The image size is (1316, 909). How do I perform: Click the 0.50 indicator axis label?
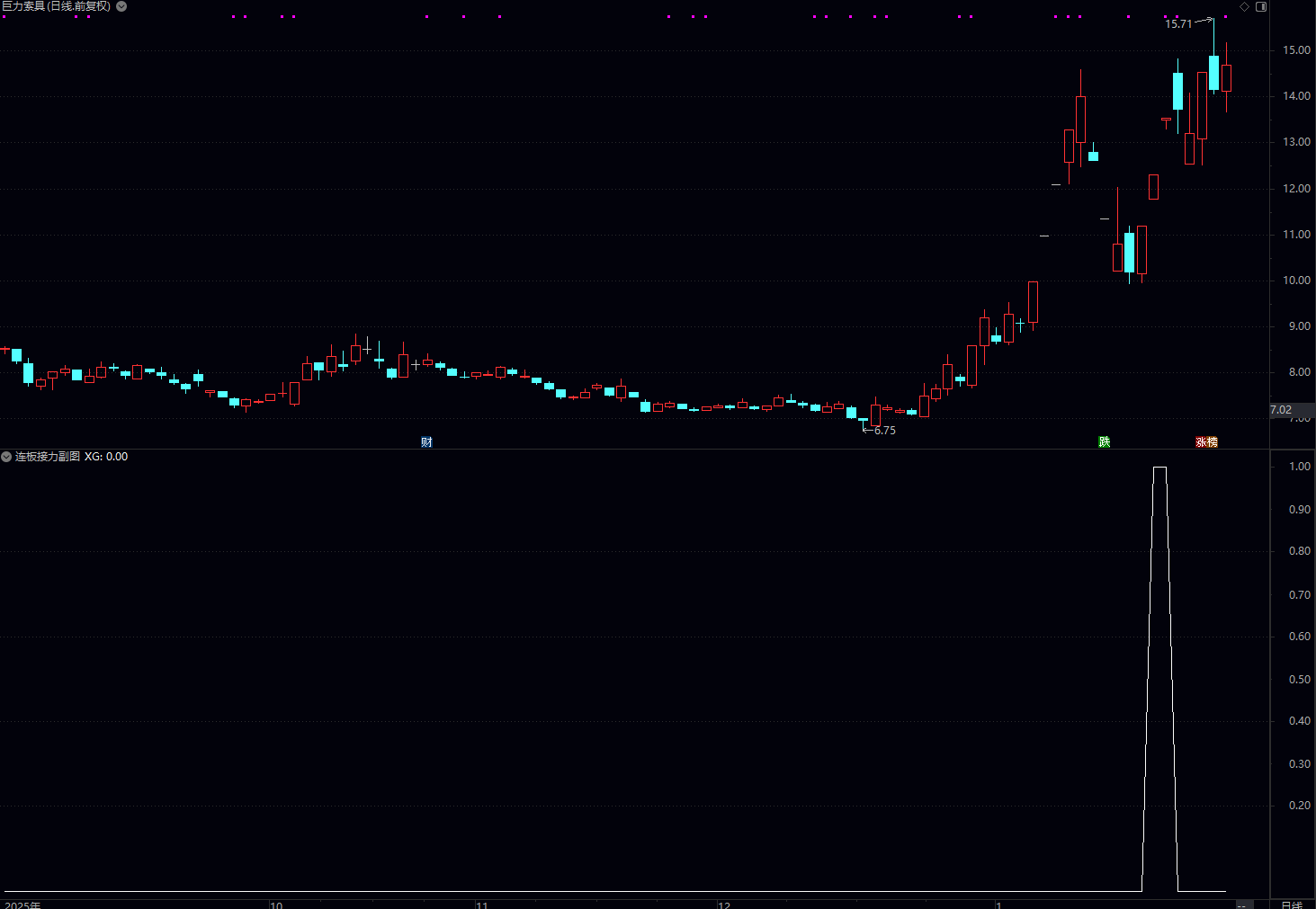point(1300,680)
